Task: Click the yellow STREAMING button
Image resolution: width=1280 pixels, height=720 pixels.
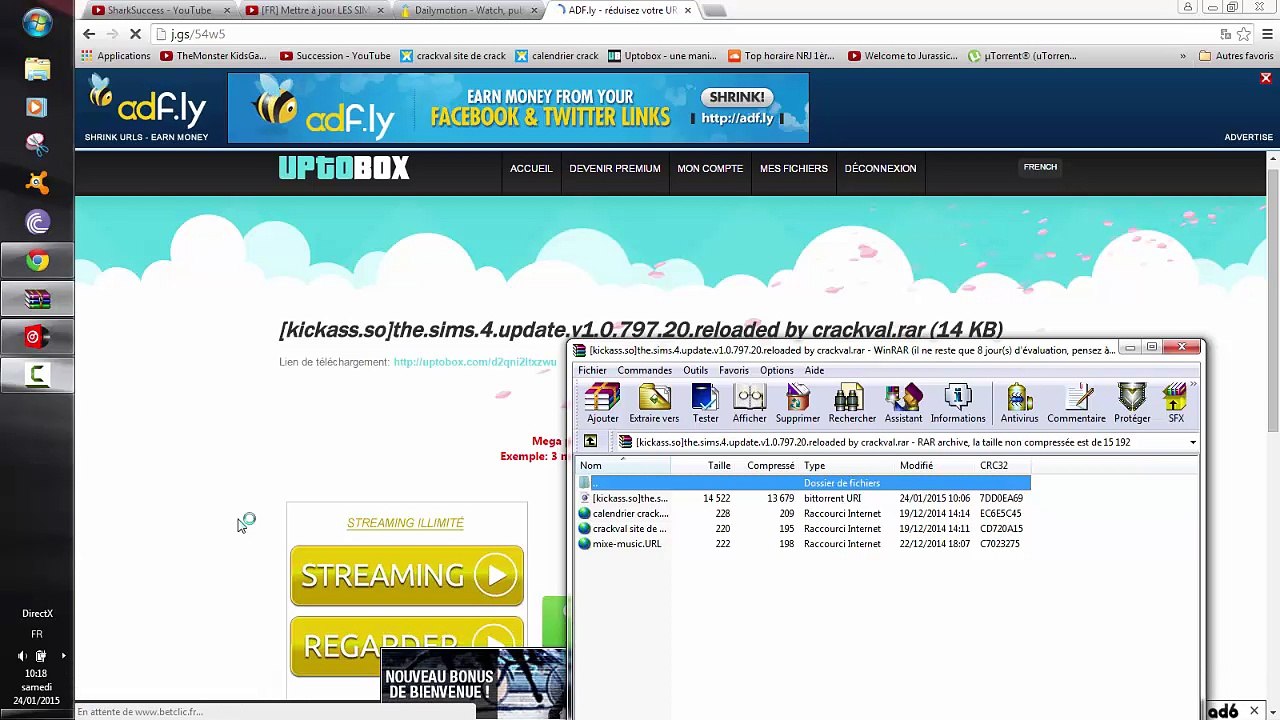Action: click(407, 576)
